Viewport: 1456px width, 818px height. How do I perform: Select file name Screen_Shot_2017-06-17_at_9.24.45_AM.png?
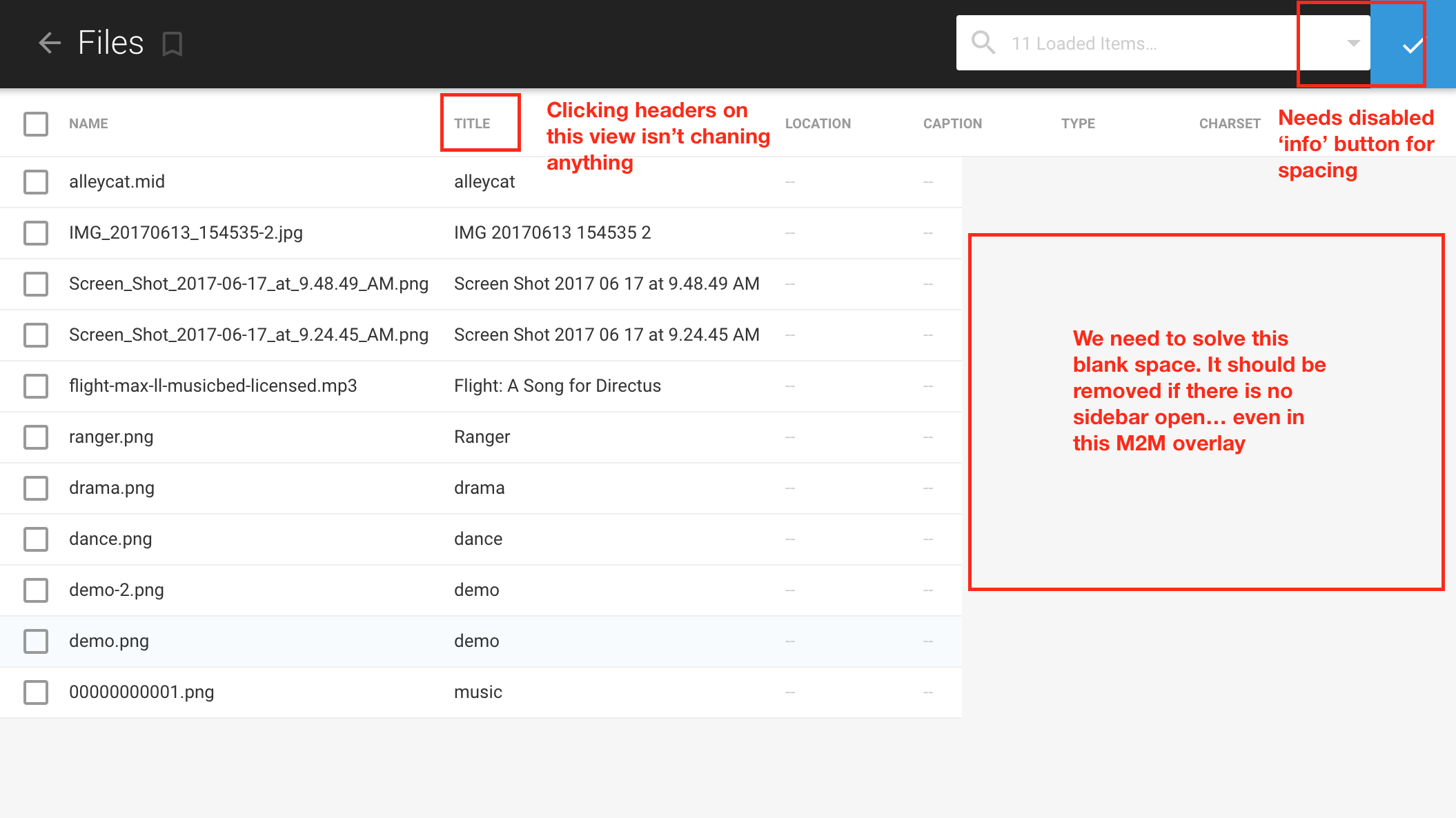pyautogui.click(x=248, y=335)
